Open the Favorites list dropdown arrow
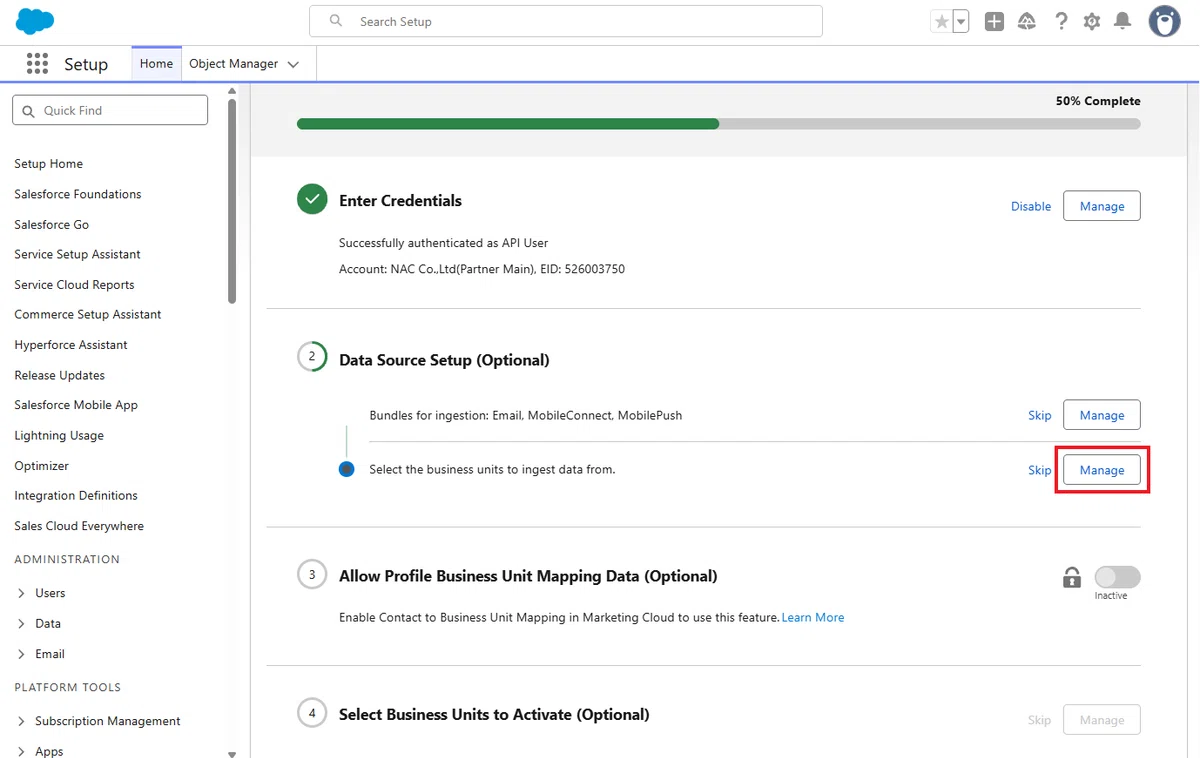Screen dimensions: 1200x758 click(x=961, y=22)
